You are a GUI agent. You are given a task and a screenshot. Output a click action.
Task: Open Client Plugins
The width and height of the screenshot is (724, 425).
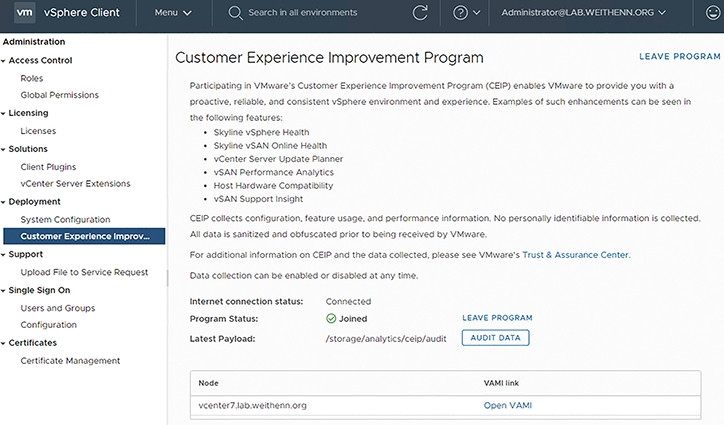coord(48,167)
